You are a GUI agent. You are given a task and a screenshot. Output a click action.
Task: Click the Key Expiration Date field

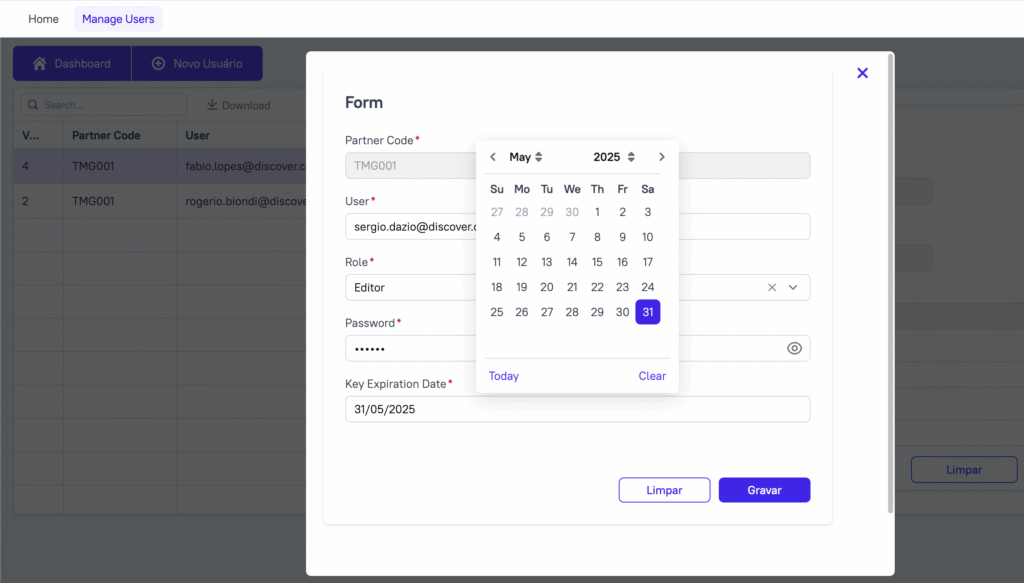[x=577, y=409]
